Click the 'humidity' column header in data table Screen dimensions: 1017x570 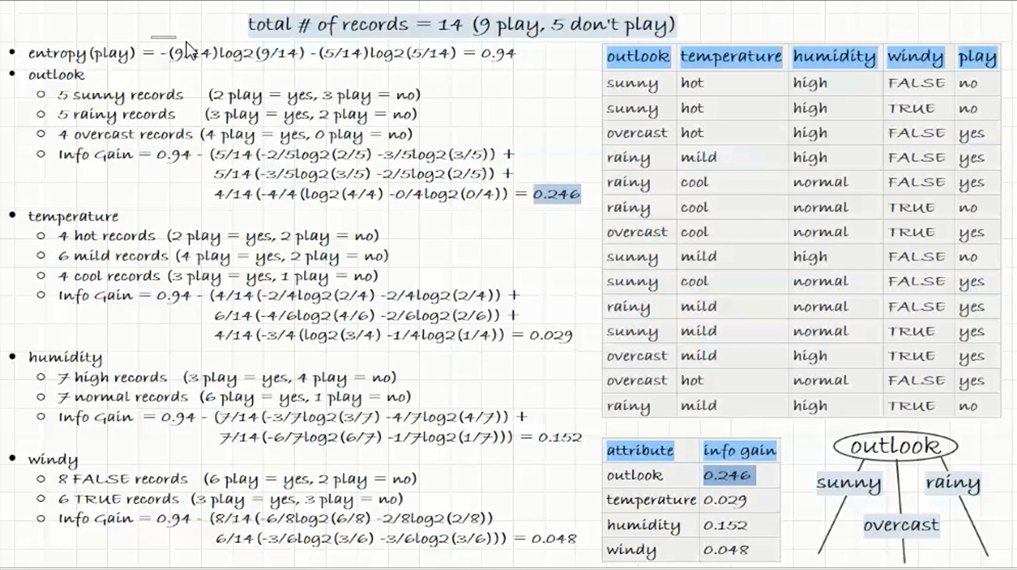(x=834, y=57)
